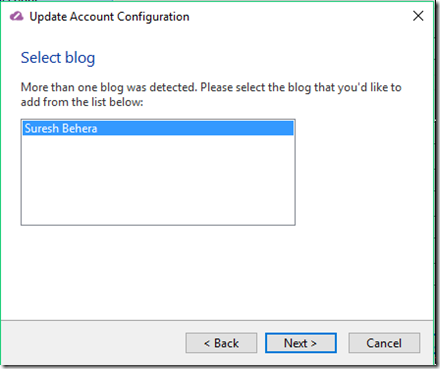Close the Update Account Configuration dialog
The width and height of the screenshot is (440, 369).
point(418,16)
